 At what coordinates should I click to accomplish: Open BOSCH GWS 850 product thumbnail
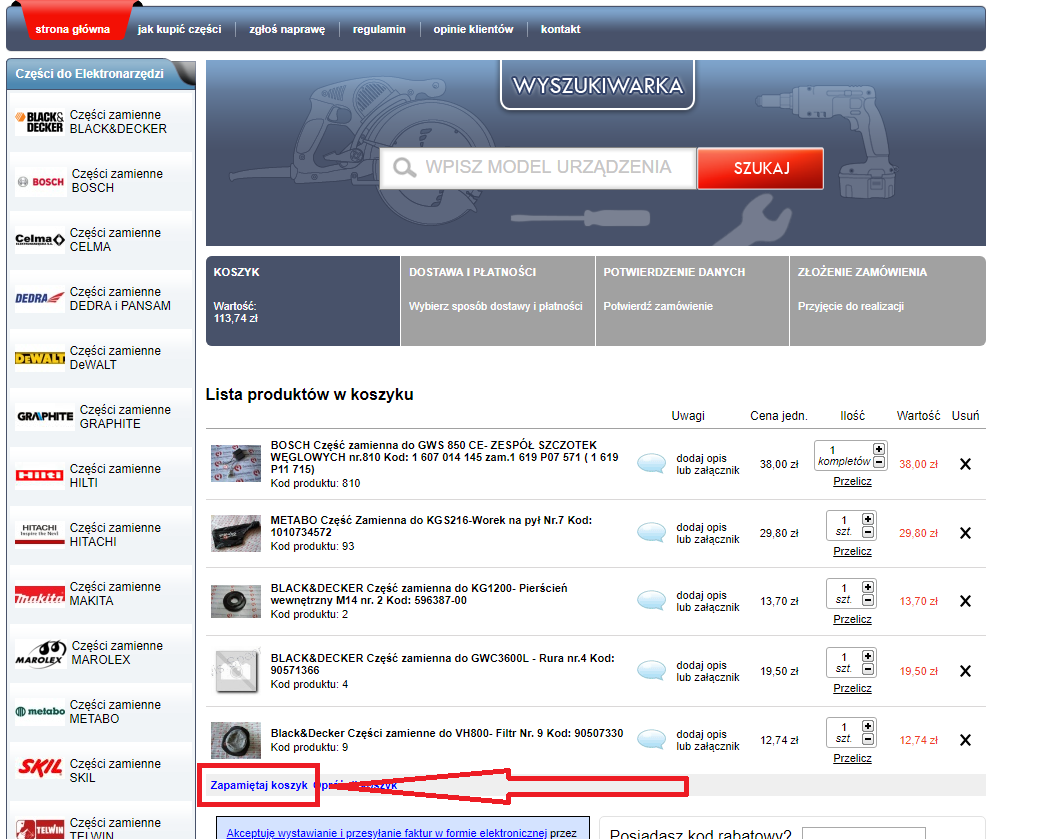(236, 463)
